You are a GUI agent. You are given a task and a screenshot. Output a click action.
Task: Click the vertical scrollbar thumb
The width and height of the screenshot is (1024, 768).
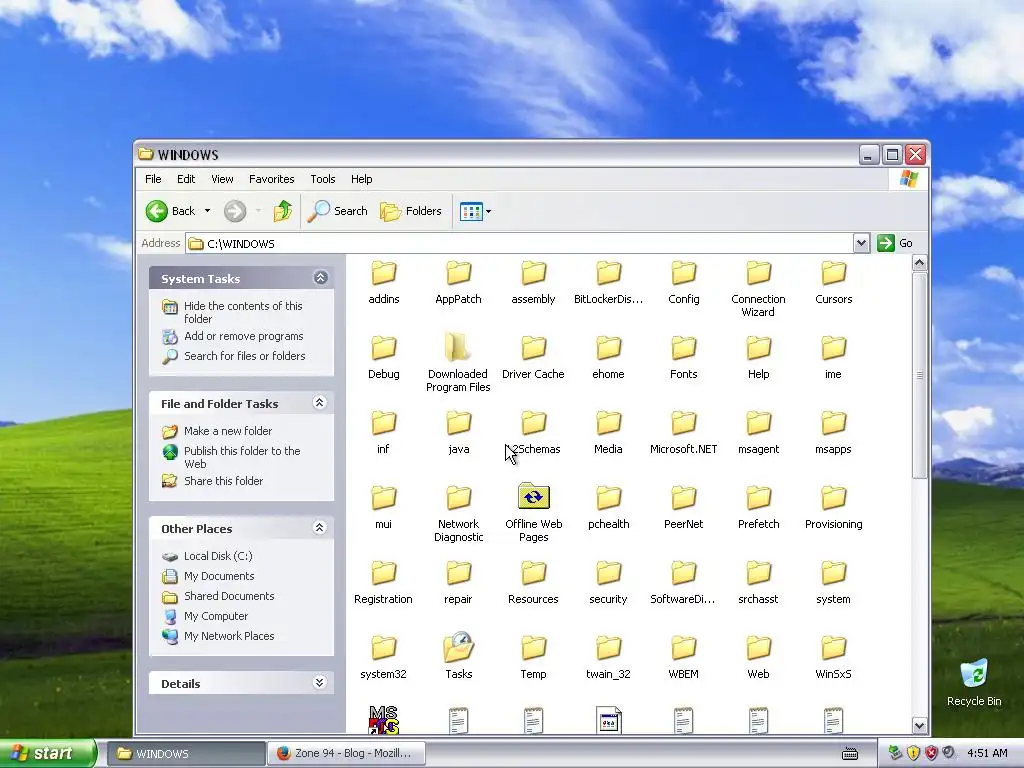(920, 376)
